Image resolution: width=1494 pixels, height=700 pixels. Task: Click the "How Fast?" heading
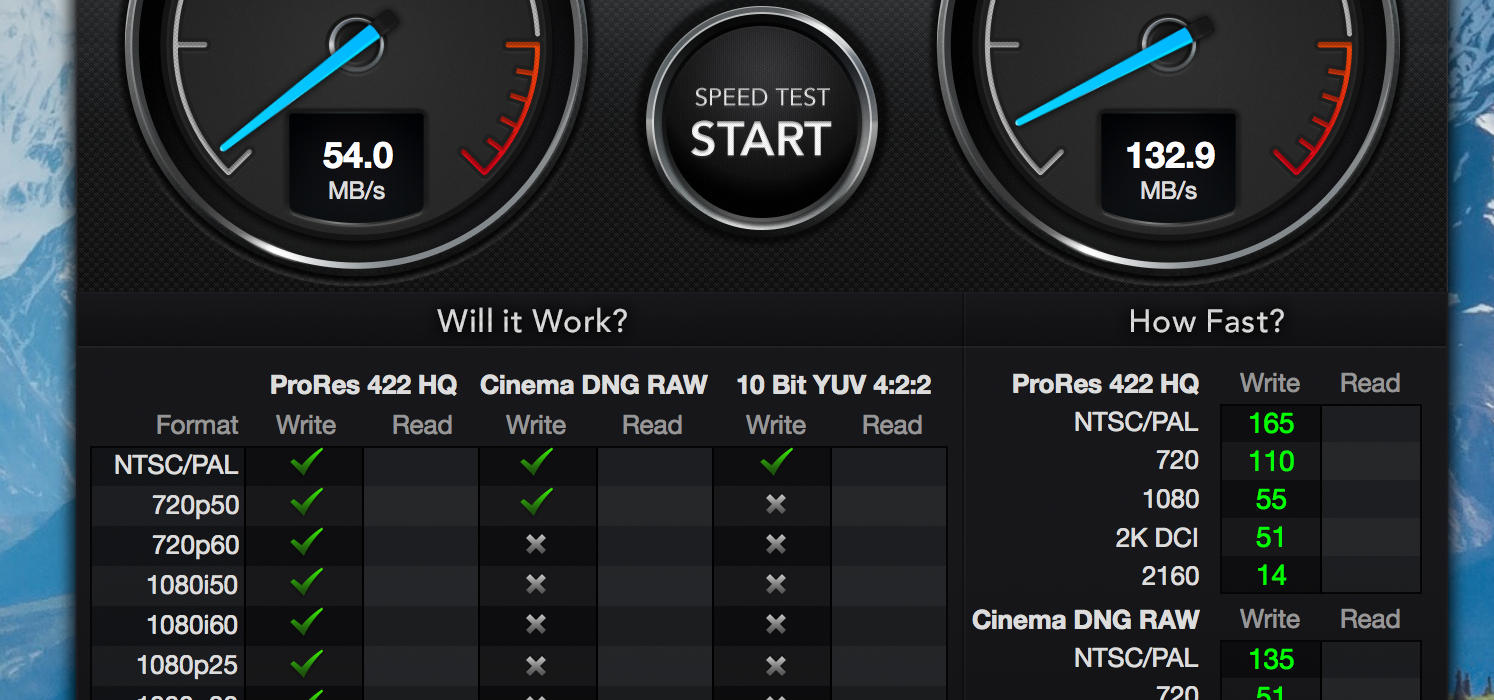(x=1206, y=321)
